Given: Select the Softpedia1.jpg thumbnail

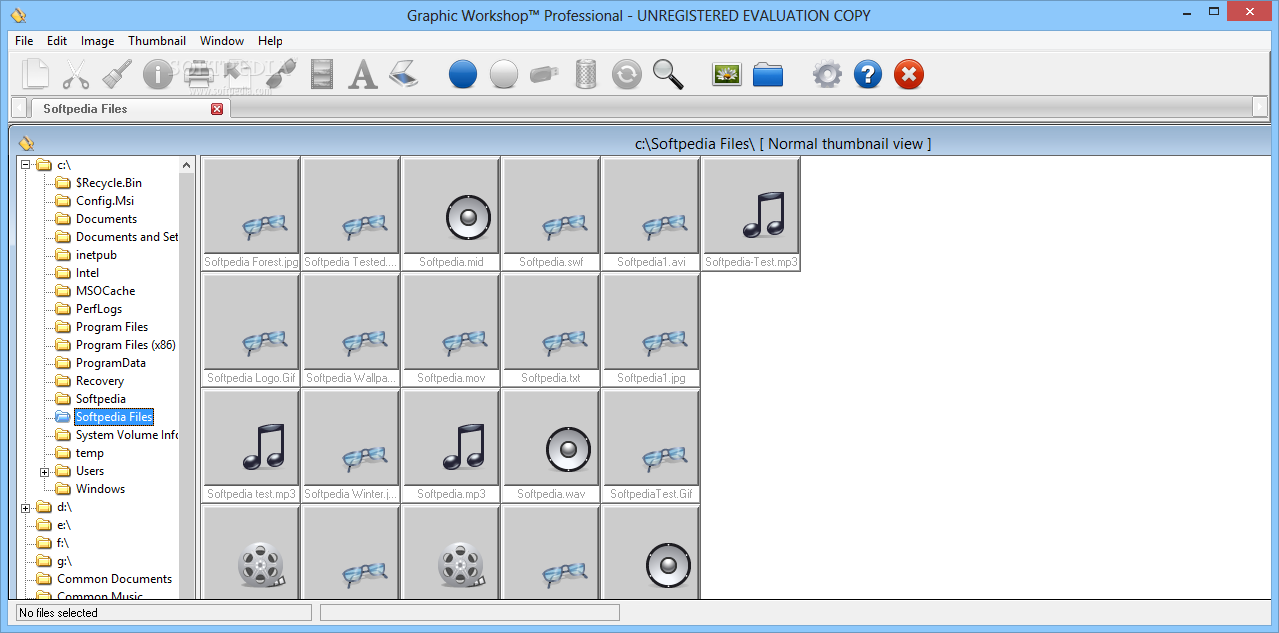Looking at the screenshot, I should coord(651,330).
